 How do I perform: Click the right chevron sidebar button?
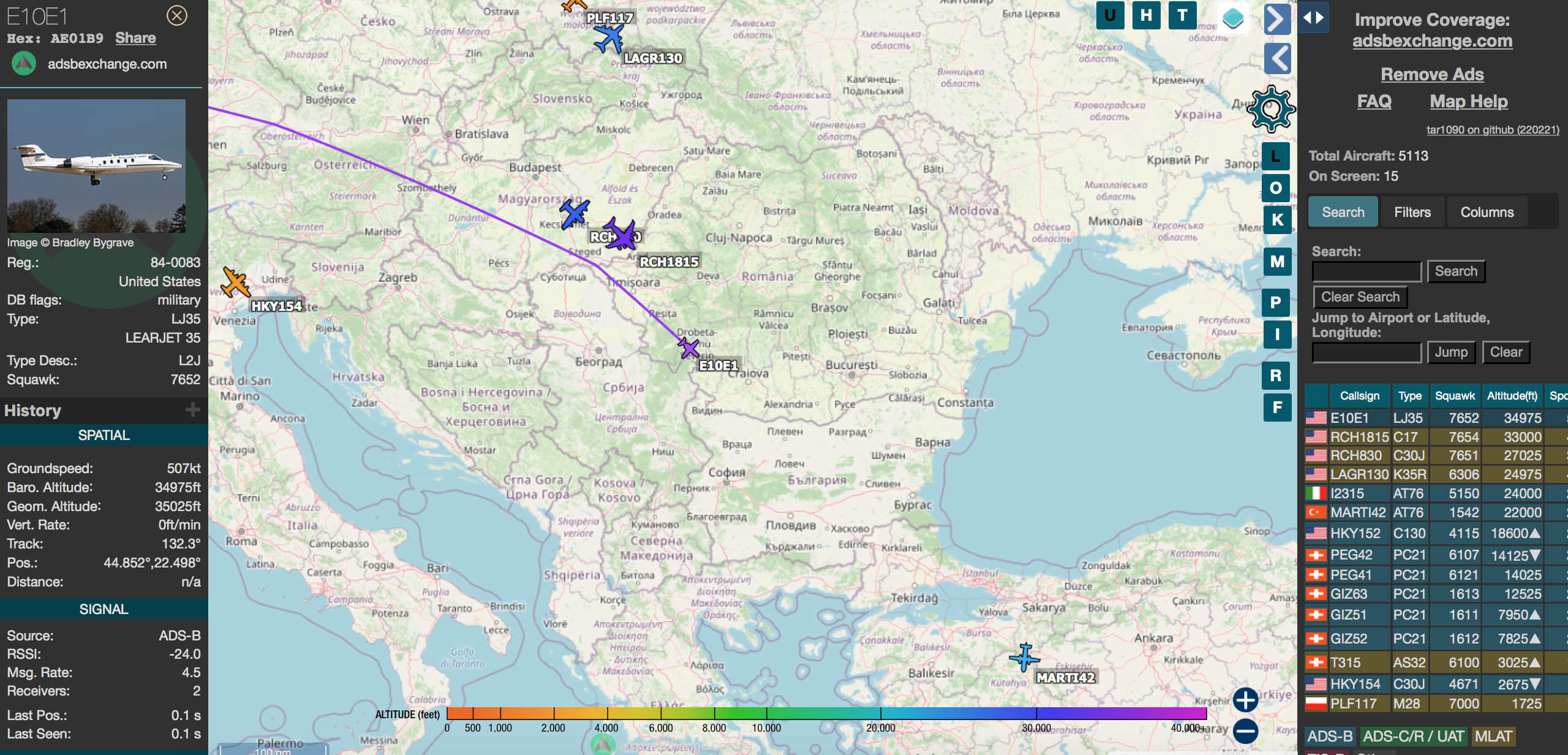[x=1277, y=19]
